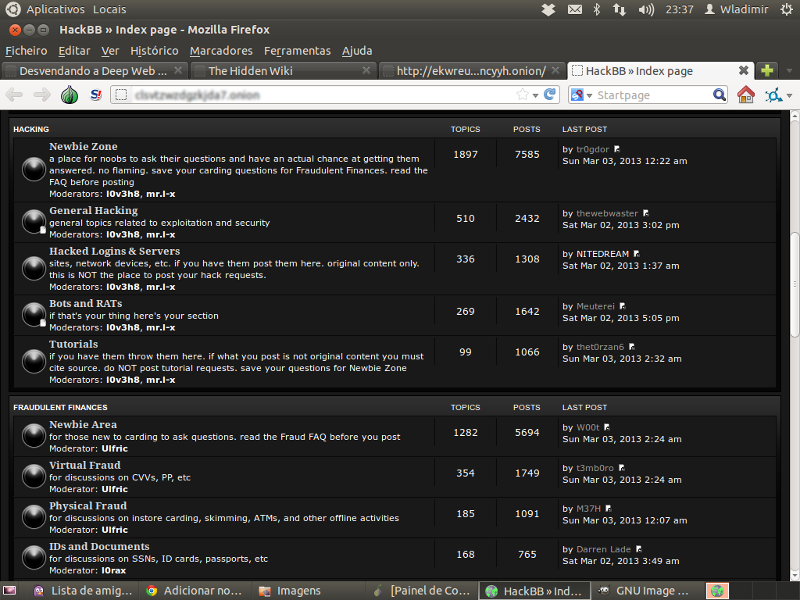Open the Tutorials forum link
Image resolution: width=800 pixels, height=600 pixels.
pyautogui.click(x=73, y=344)
